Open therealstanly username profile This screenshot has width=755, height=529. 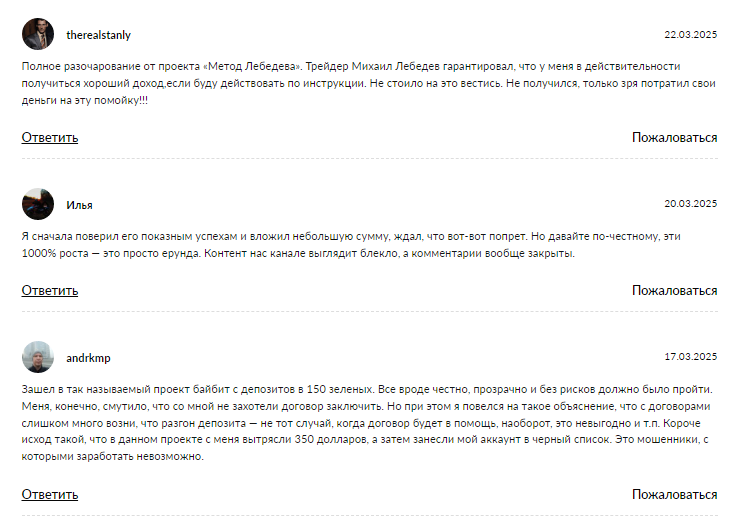pos(98,36)
